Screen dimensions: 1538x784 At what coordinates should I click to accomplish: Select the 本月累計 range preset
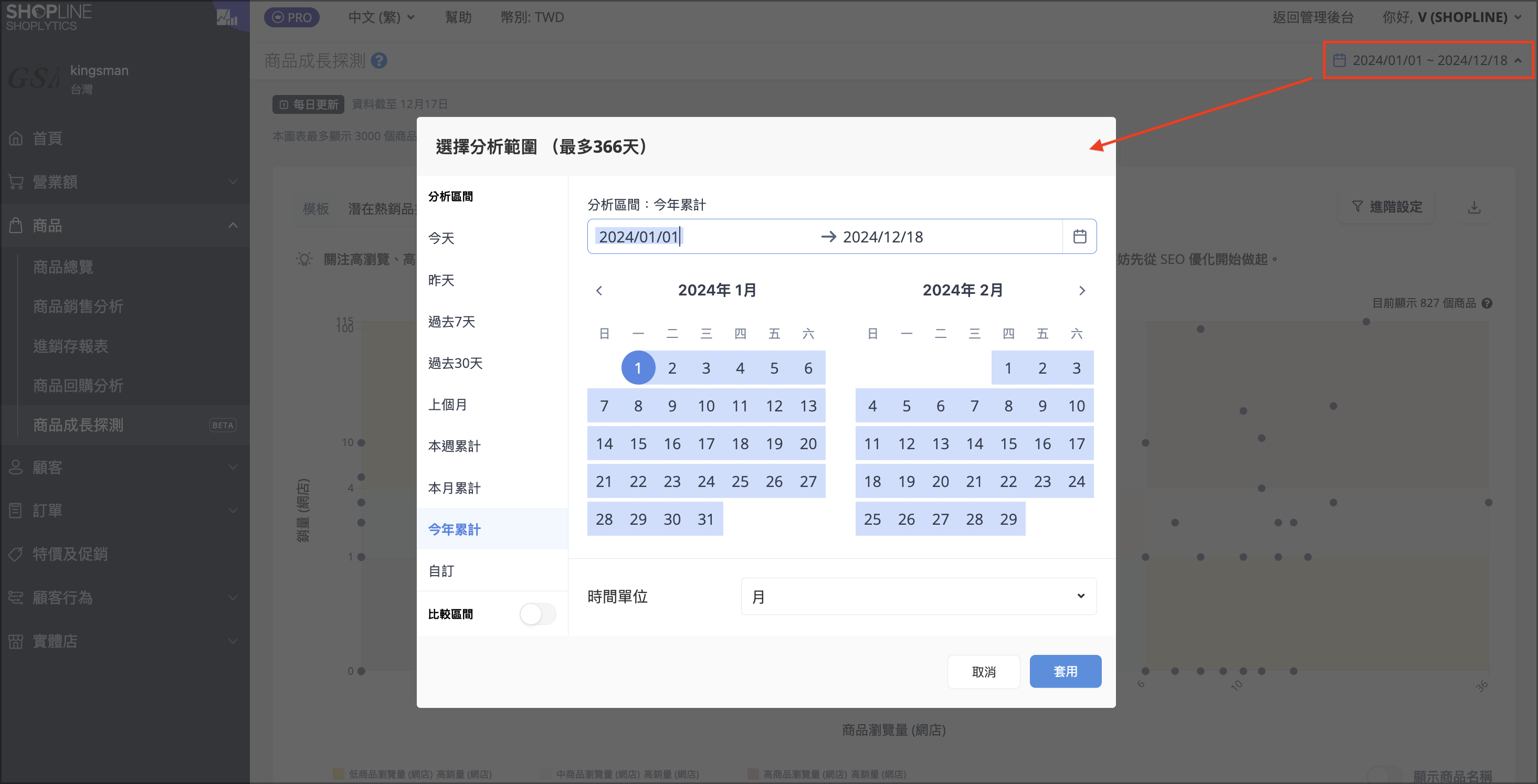[x=492, y=488]
